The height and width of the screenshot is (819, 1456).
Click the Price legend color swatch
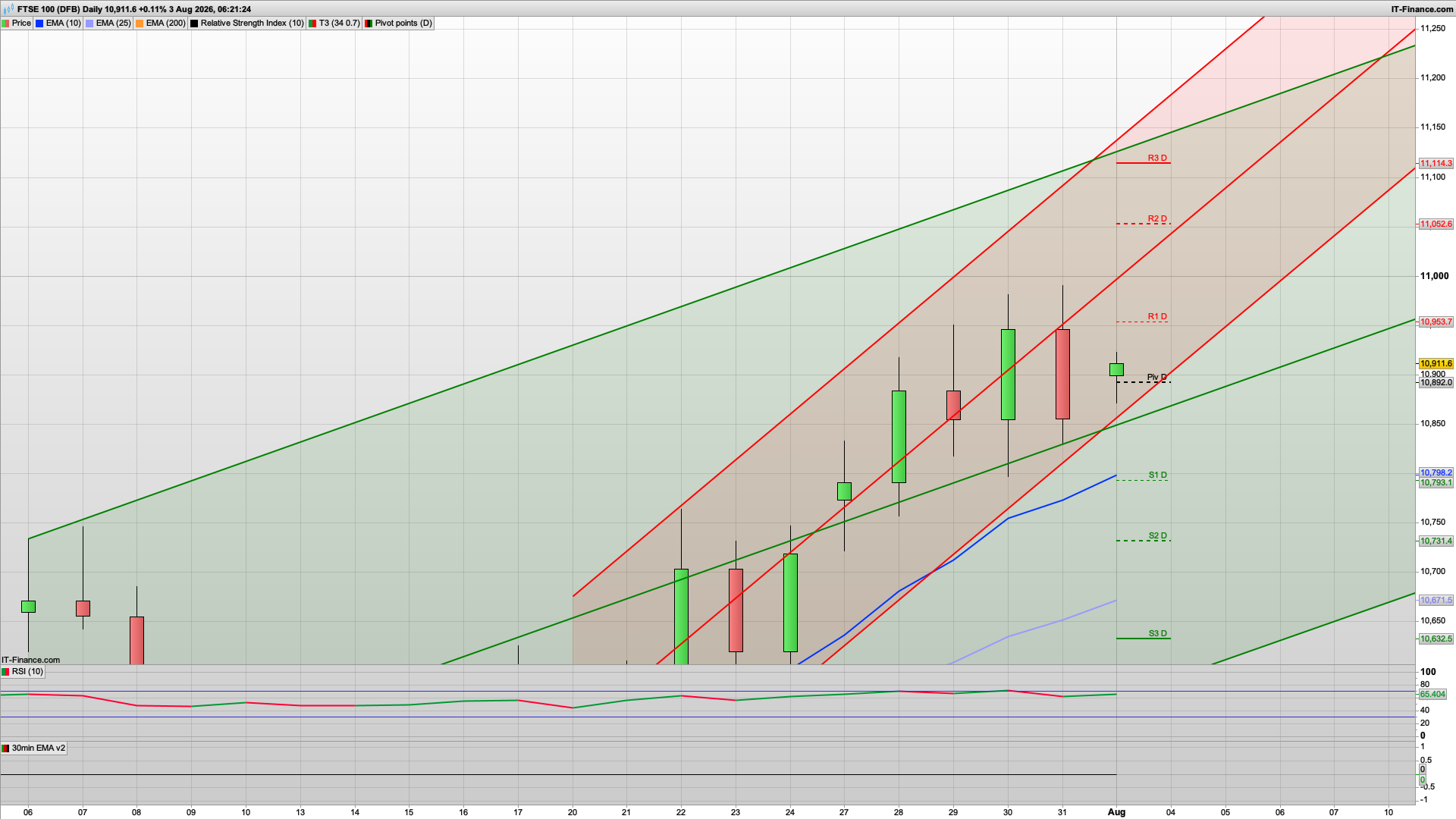click(5, 24)
